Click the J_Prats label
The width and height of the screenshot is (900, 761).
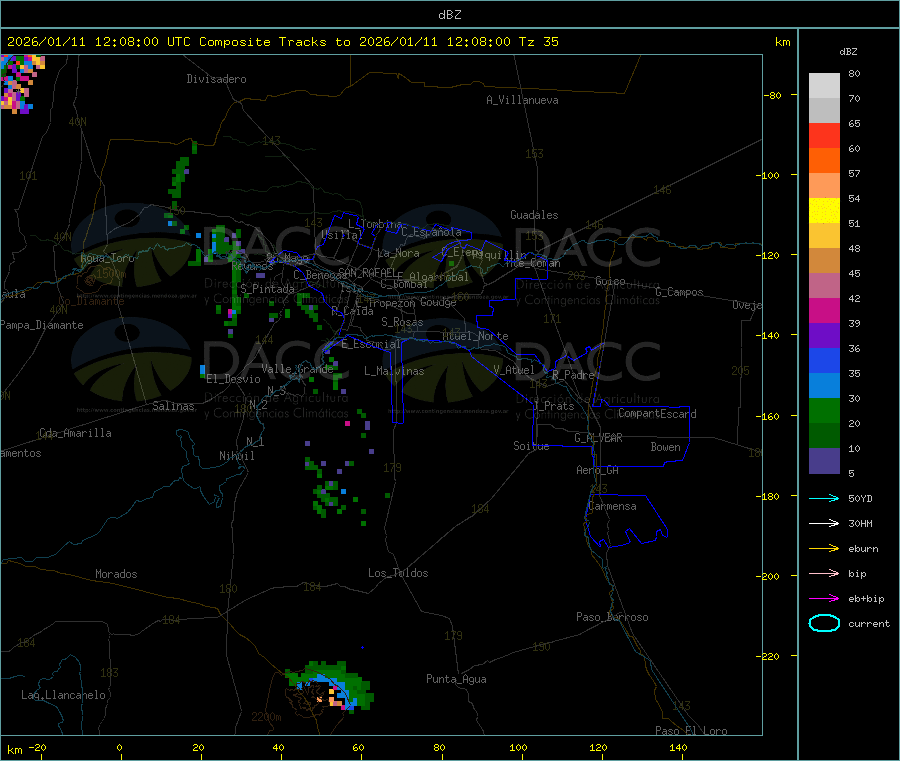tap(554, 406)
